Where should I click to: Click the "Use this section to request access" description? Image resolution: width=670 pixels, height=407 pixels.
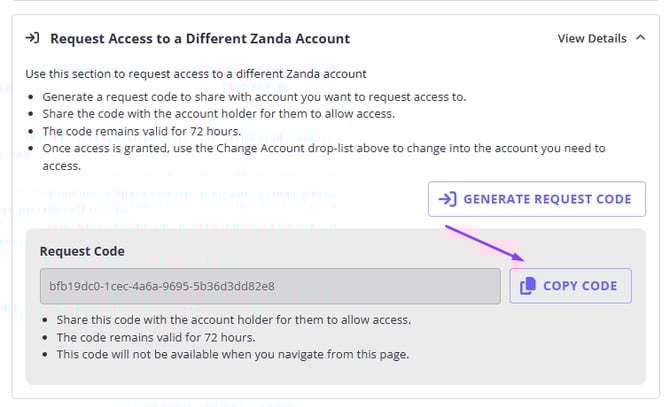(x=194, y=75)
